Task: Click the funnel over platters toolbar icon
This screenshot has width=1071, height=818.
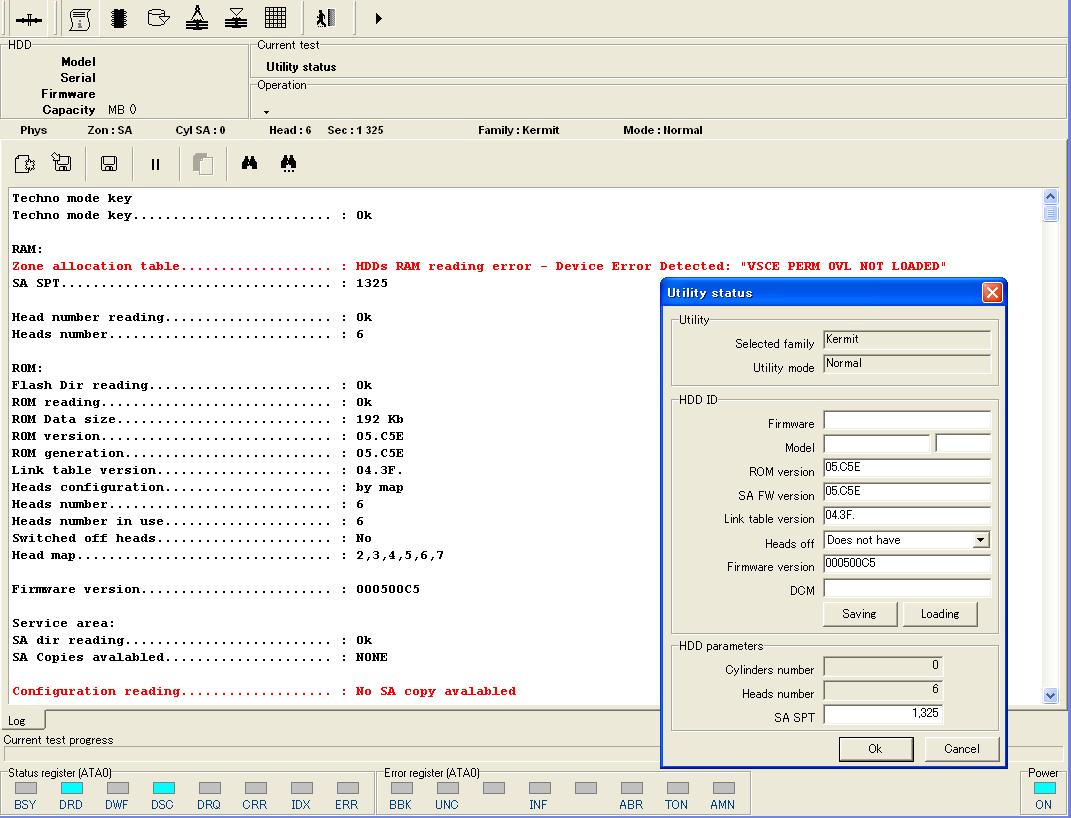Action: [236, 18]
